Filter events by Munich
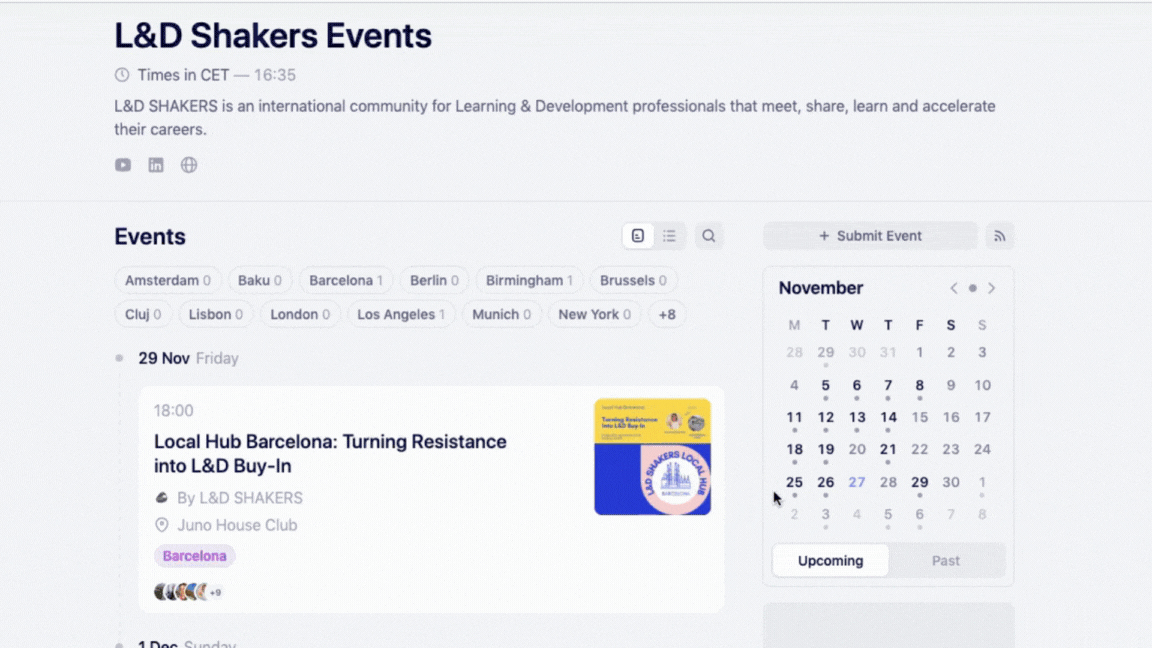 [x=501, y=314]
